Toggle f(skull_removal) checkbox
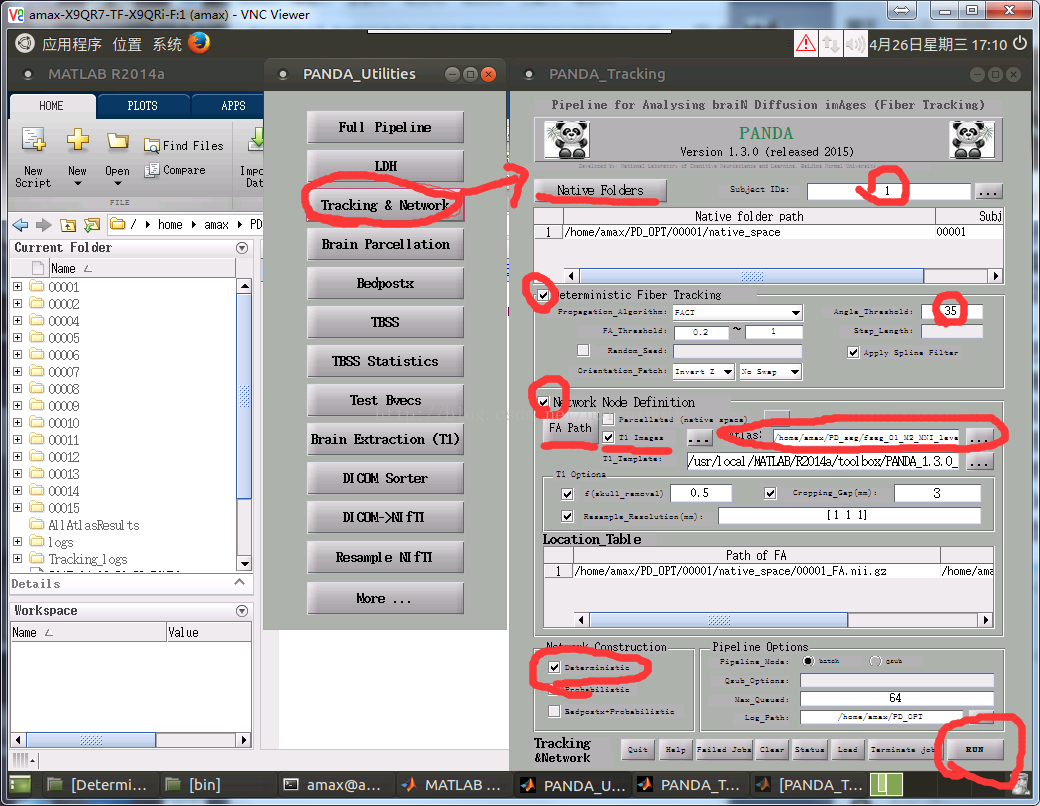Screen dimensions: 1040x806 (567, 494)
